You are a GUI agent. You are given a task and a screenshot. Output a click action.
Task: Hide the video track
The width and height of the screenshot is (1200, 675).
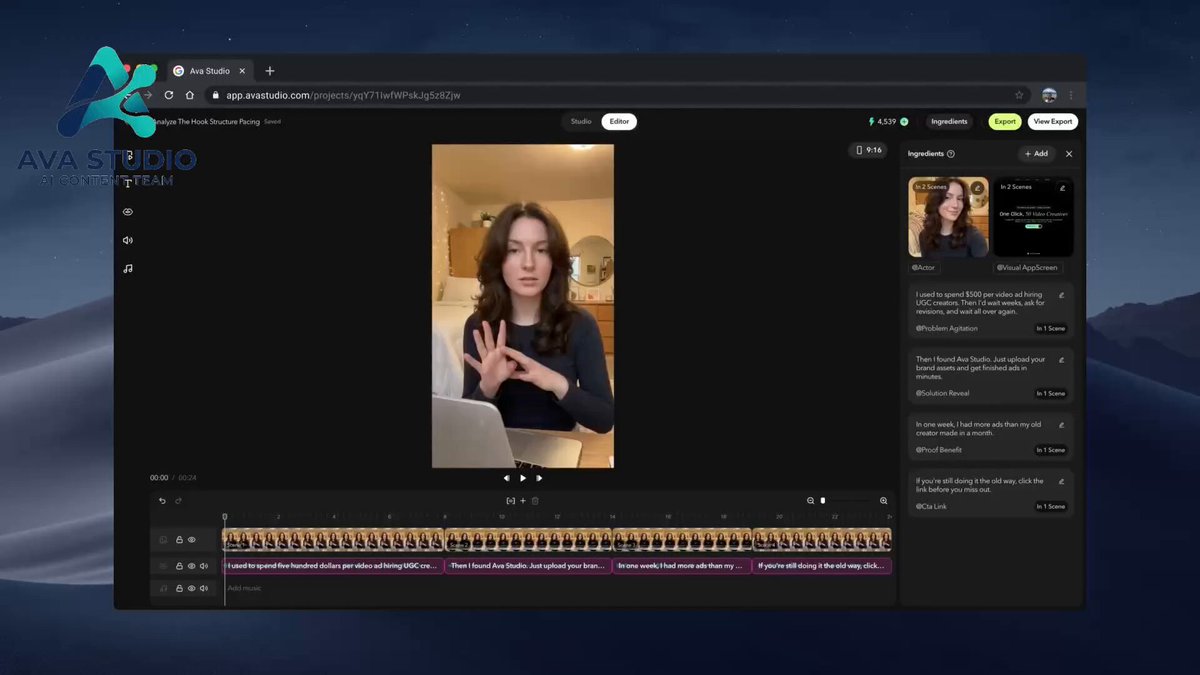(192, 540)
